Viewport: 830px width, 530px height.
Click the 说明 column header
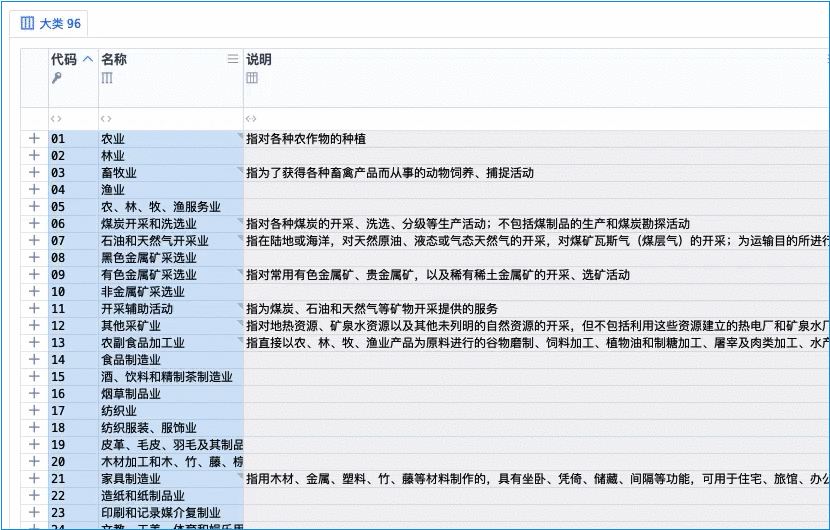coord(259,59)
